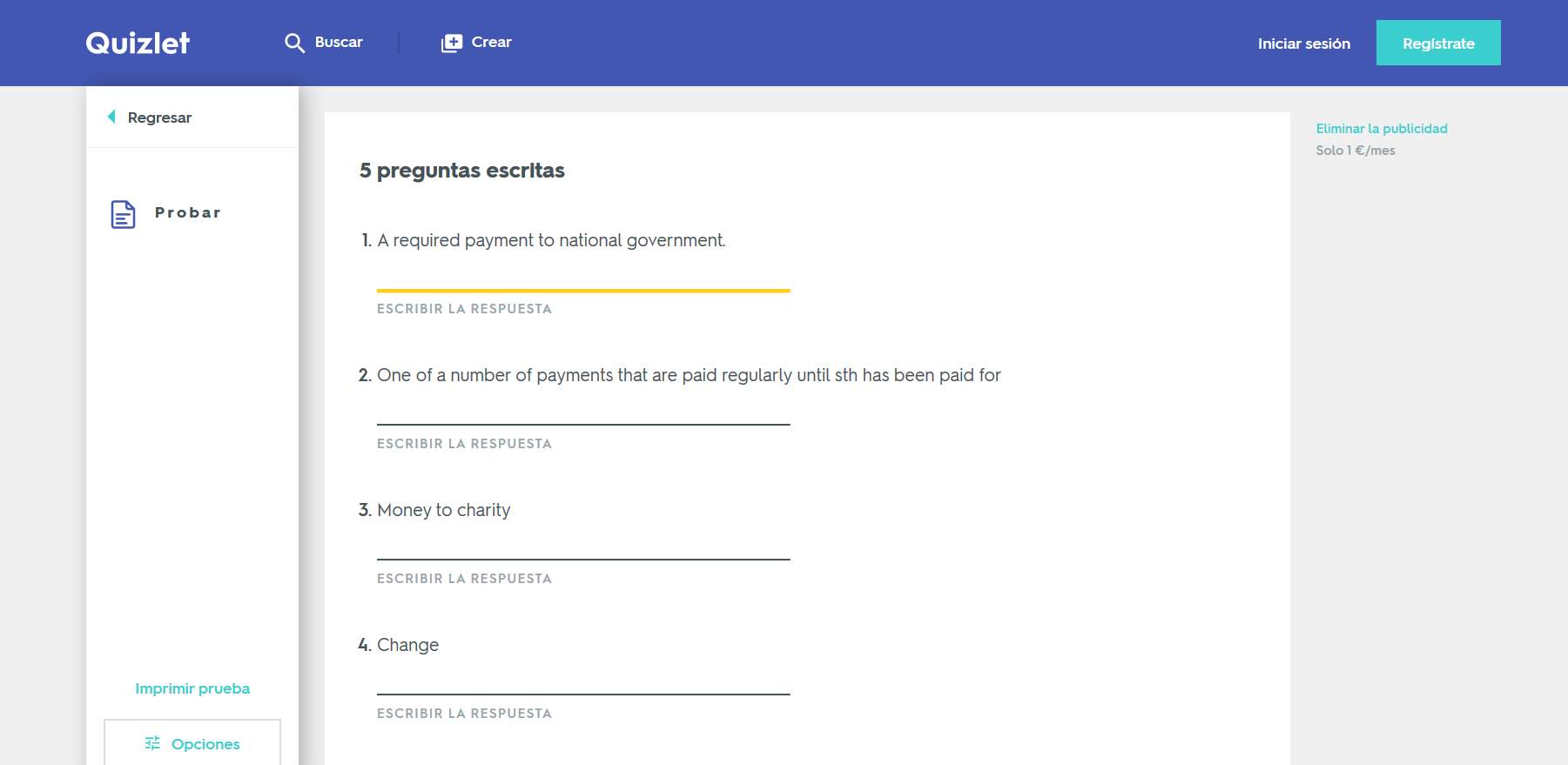Open the Opciones button
This screenshot has width=1568, height=765.
[x=192, y=743]
